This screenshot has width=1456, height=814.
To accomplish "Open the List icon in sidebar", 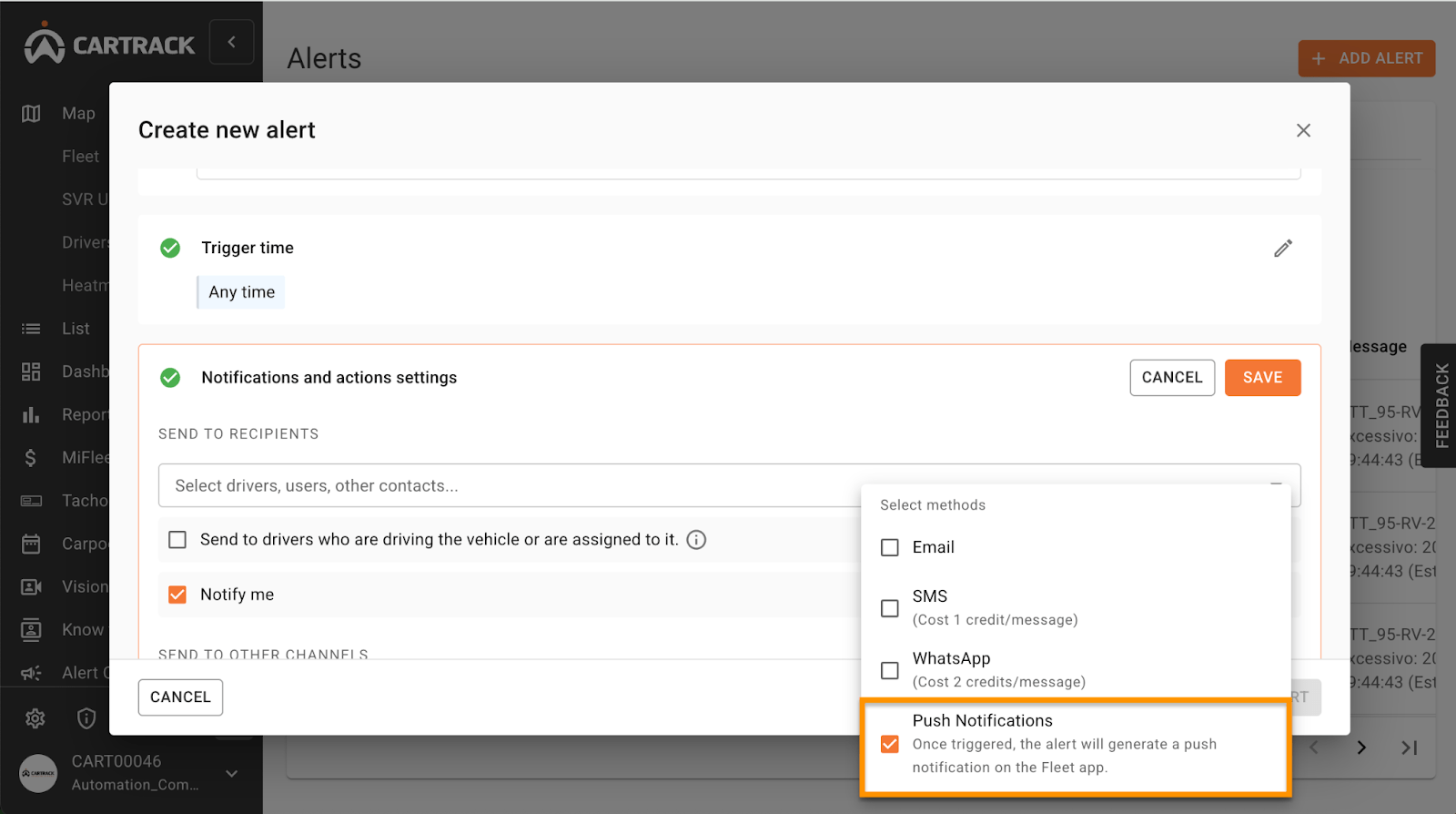I will 31,329.
